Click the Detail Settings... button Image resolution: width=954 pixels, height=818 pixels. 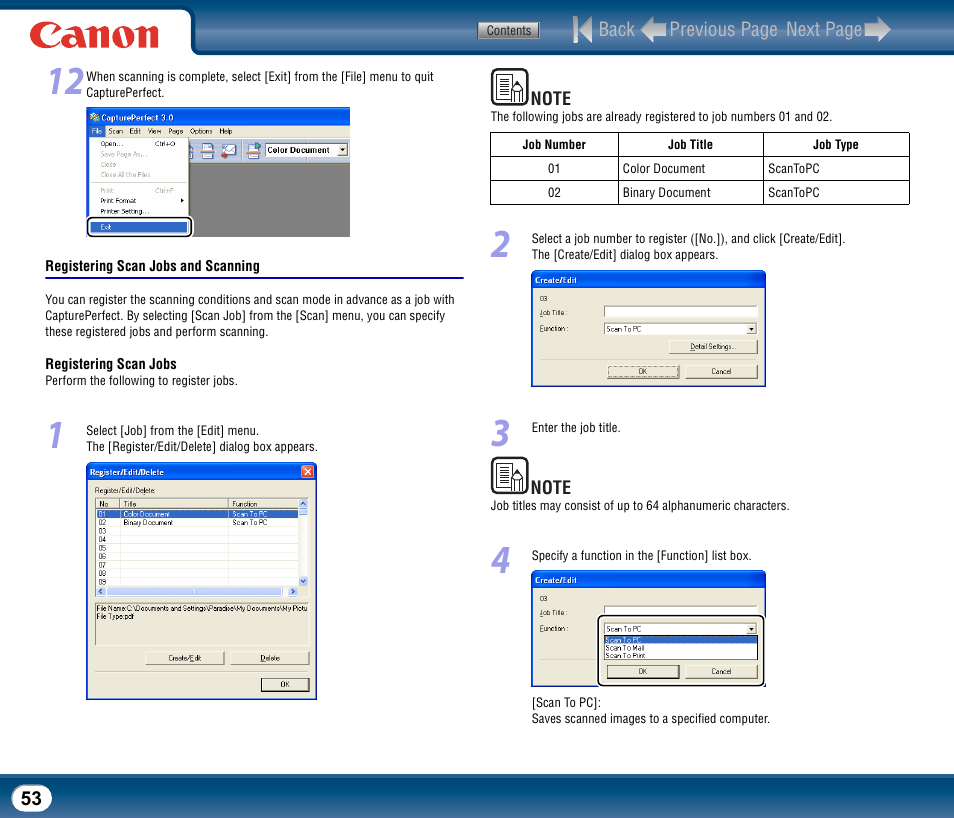click(x=713, y=346)
